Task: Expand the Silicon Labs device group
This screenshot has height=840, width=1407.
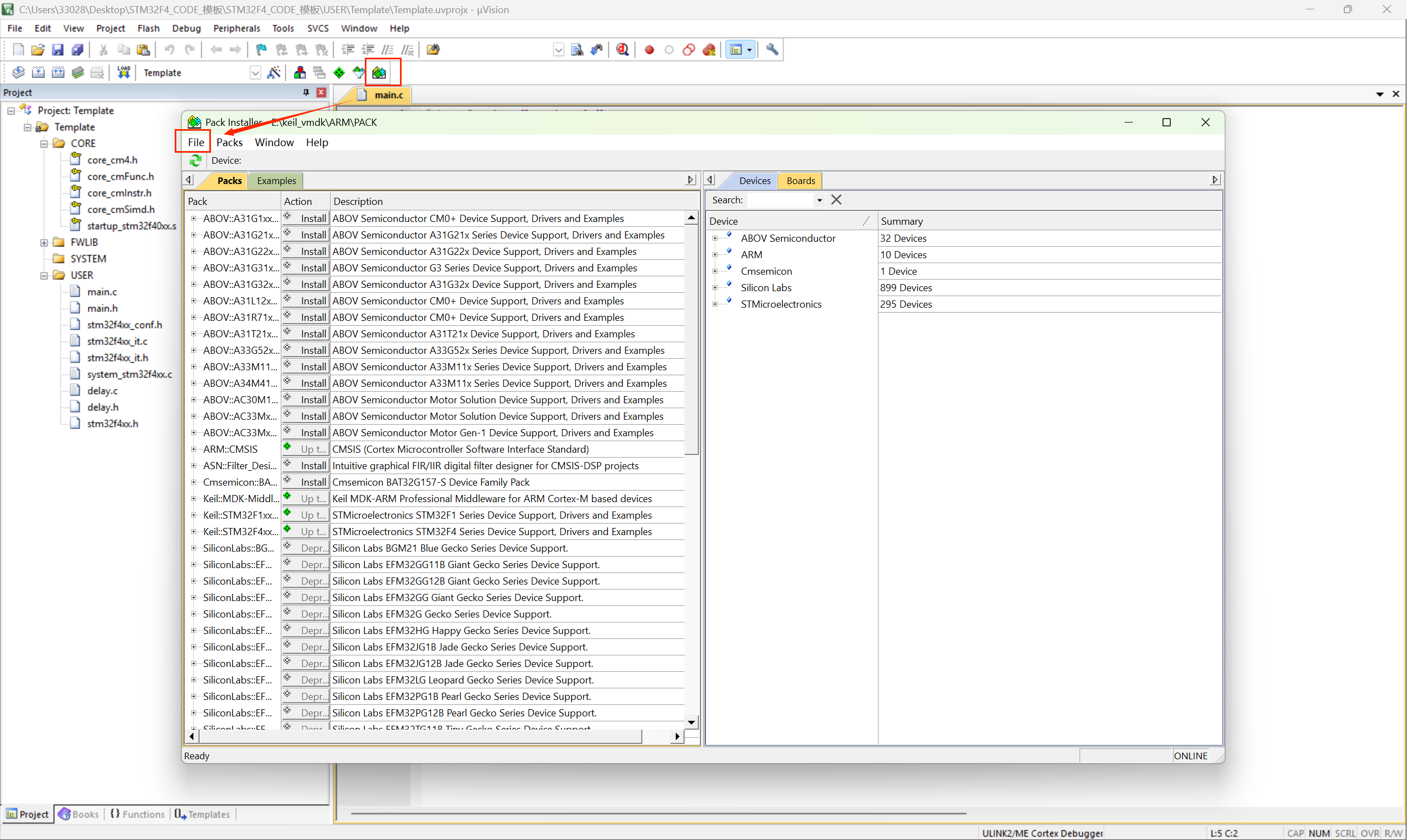Action: pyautogui.click(x=715, y=288)
